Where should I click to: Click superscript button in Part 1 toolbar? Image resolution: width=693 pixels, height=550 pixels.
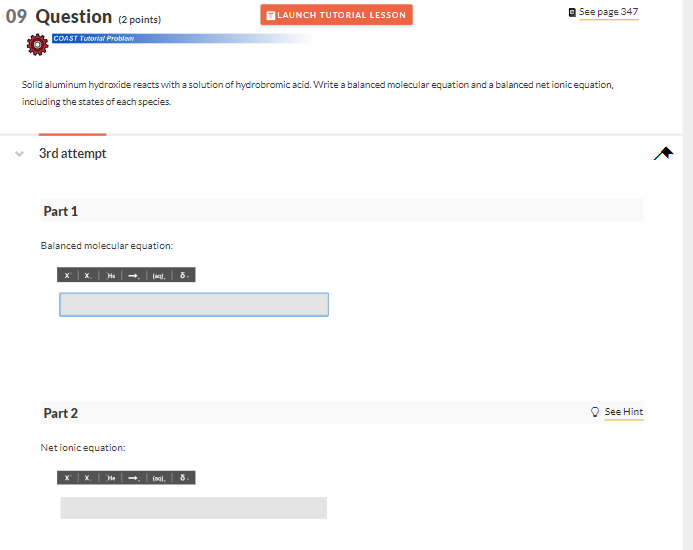pyautogui.click(x=67, y=275)
